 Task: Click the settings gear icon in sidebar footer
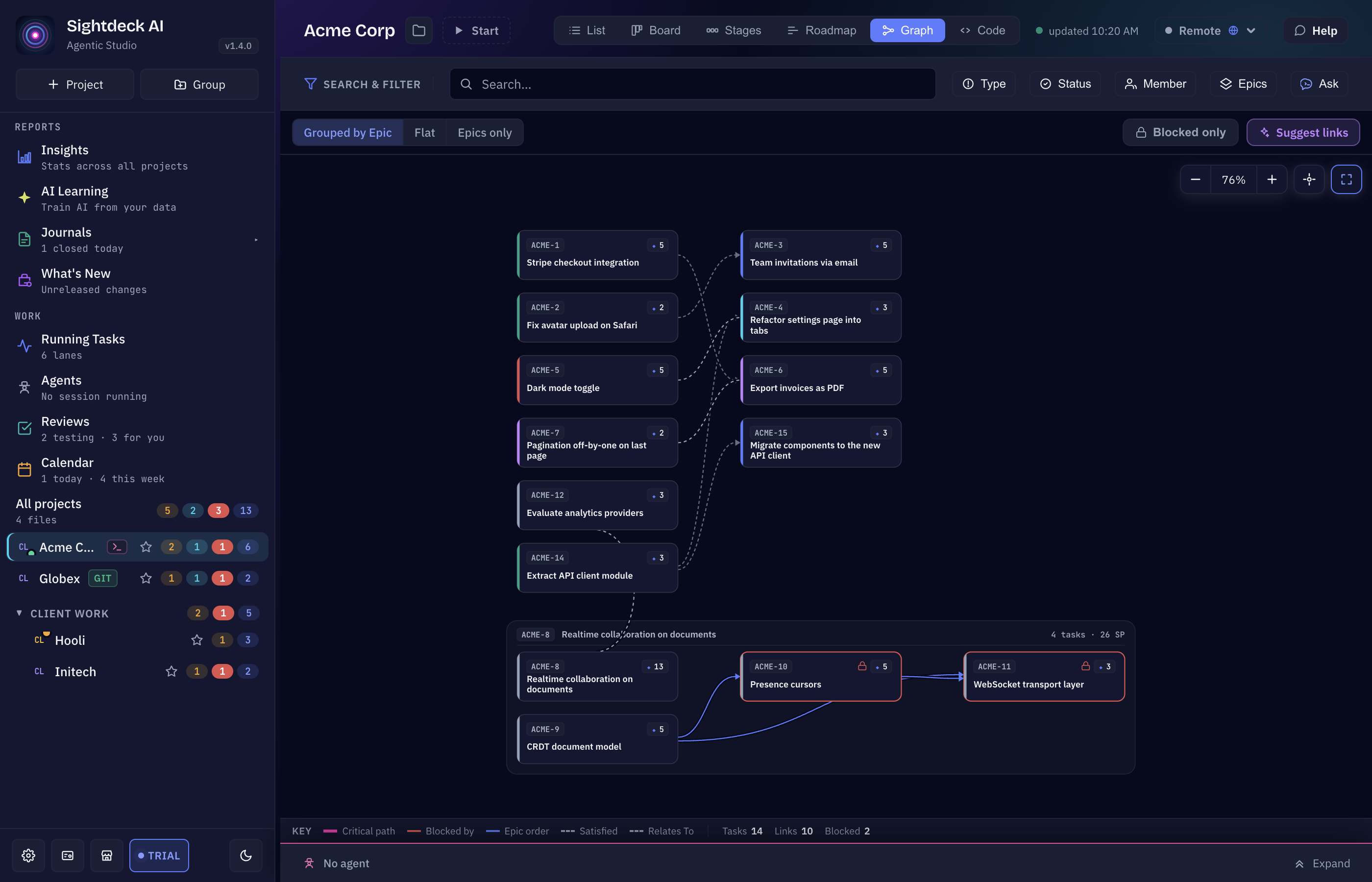coord(28,855)
